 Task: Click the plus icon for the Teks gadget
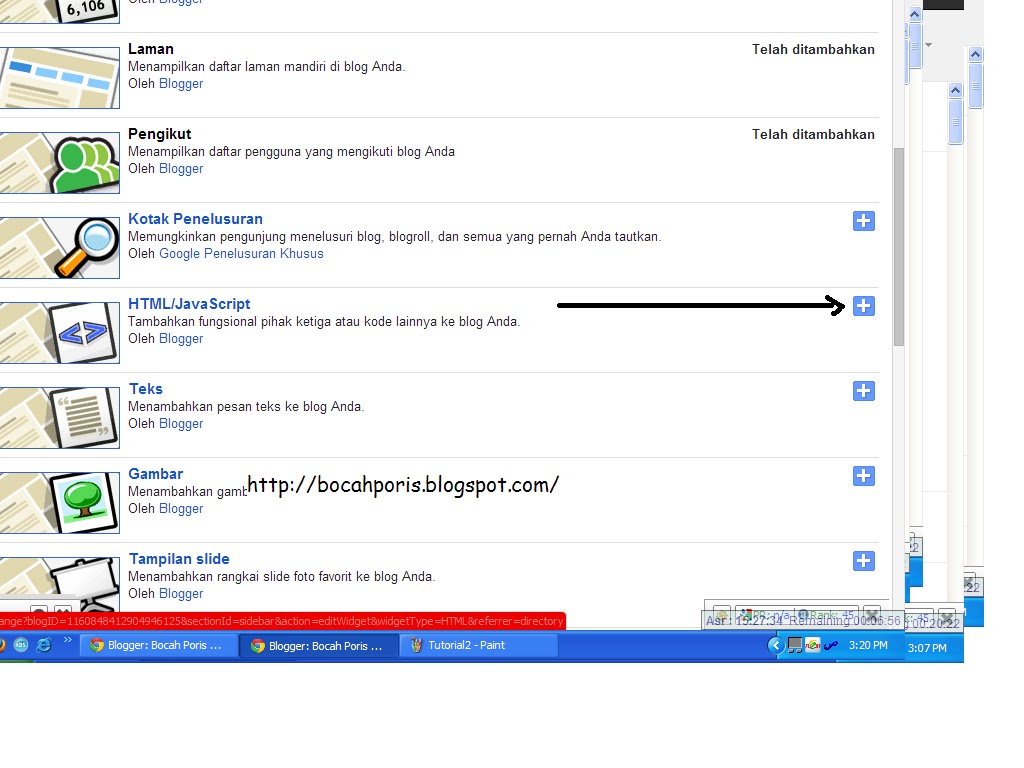pyautogui.click(x=863, y=391)
